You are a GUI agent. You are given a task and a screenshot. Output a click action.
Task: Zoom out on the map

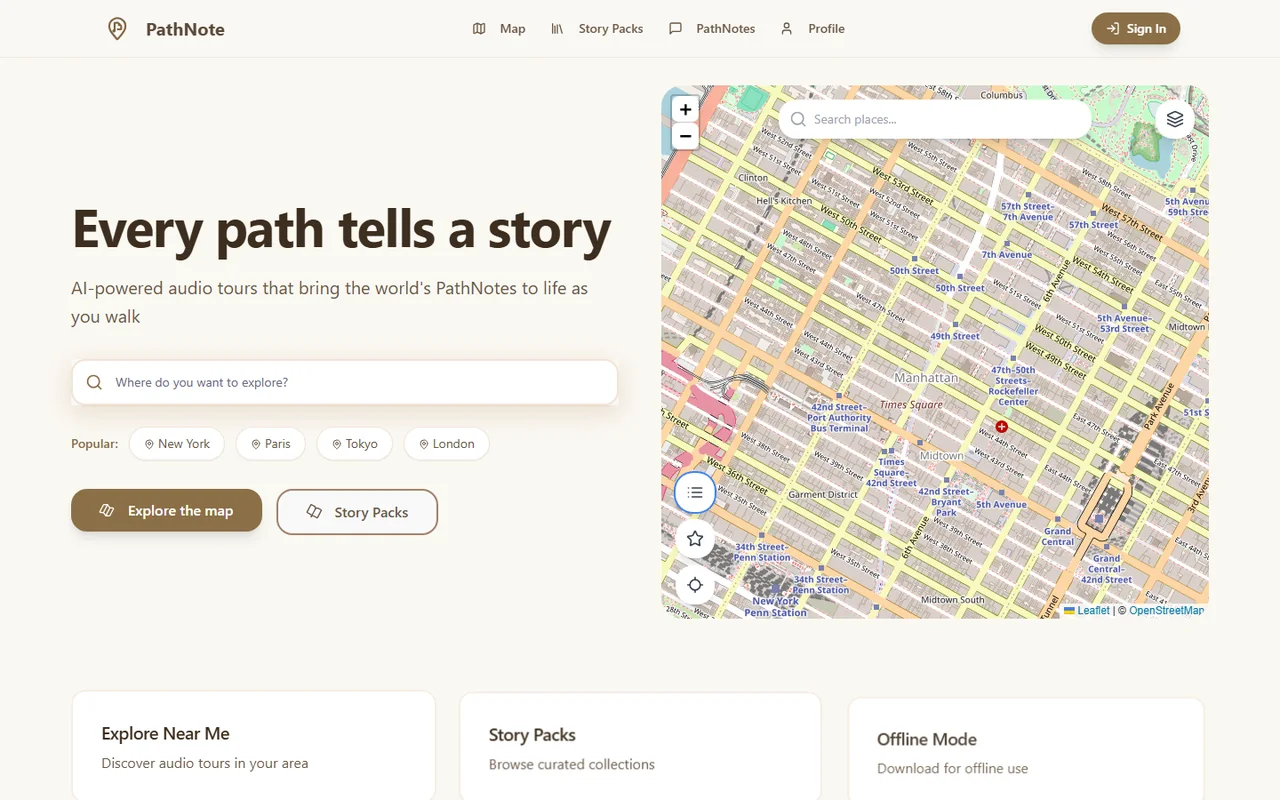(685, 136)
